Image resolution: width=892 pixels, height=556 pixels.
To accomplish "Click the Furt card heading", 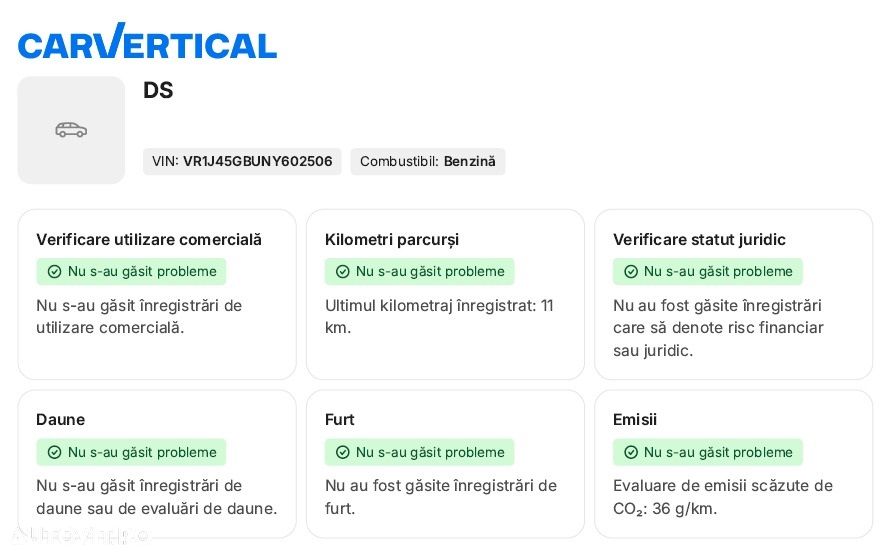I will [340, 419].
